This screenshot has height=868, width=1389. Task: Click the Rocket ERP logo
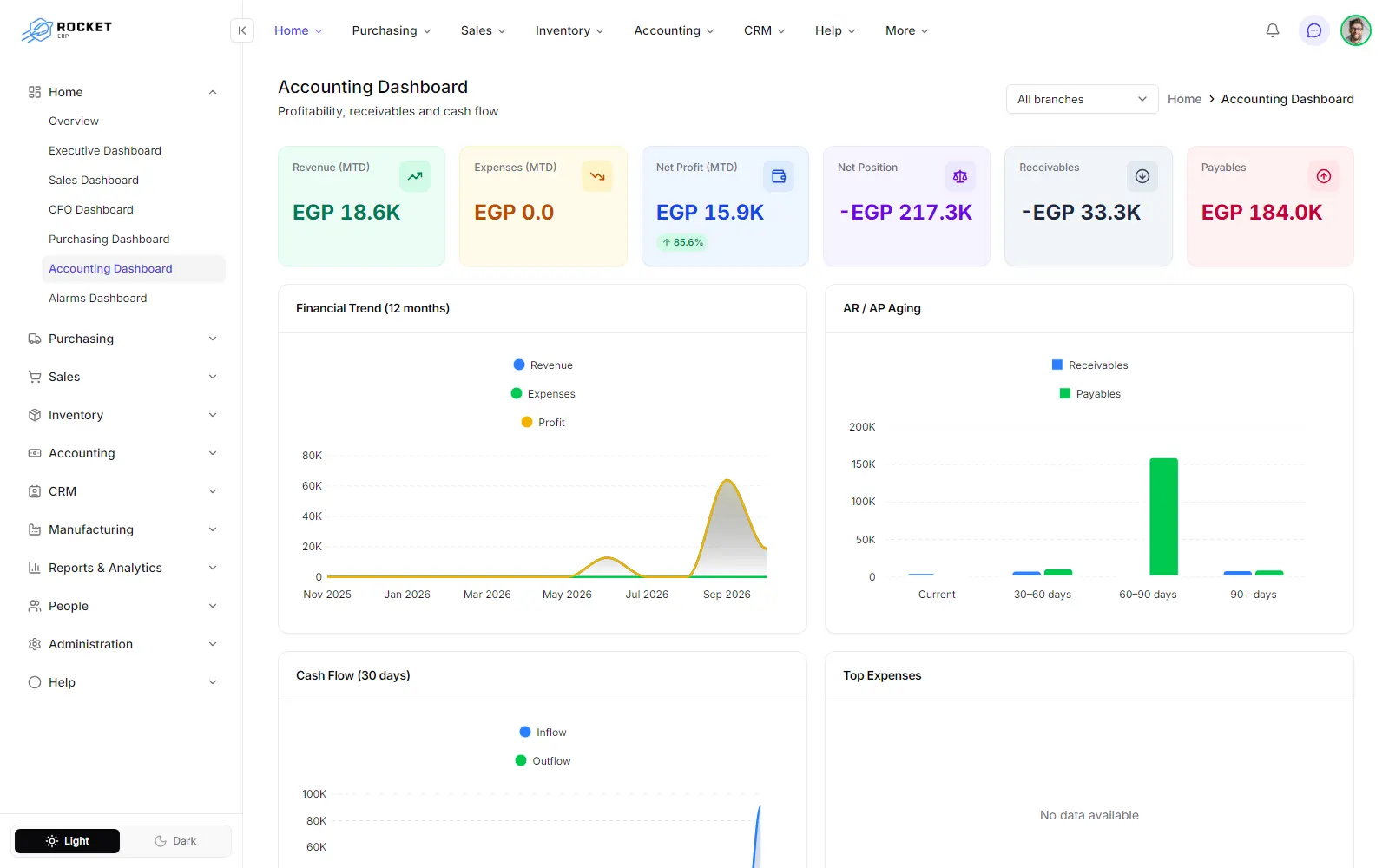point(67,30)
